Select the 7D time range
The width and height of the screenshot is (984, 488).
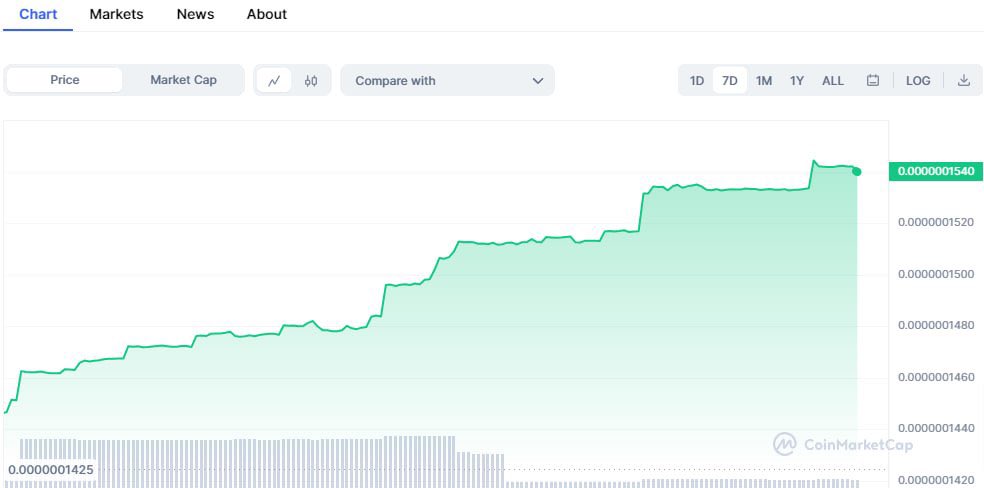[x=730, y=80]
